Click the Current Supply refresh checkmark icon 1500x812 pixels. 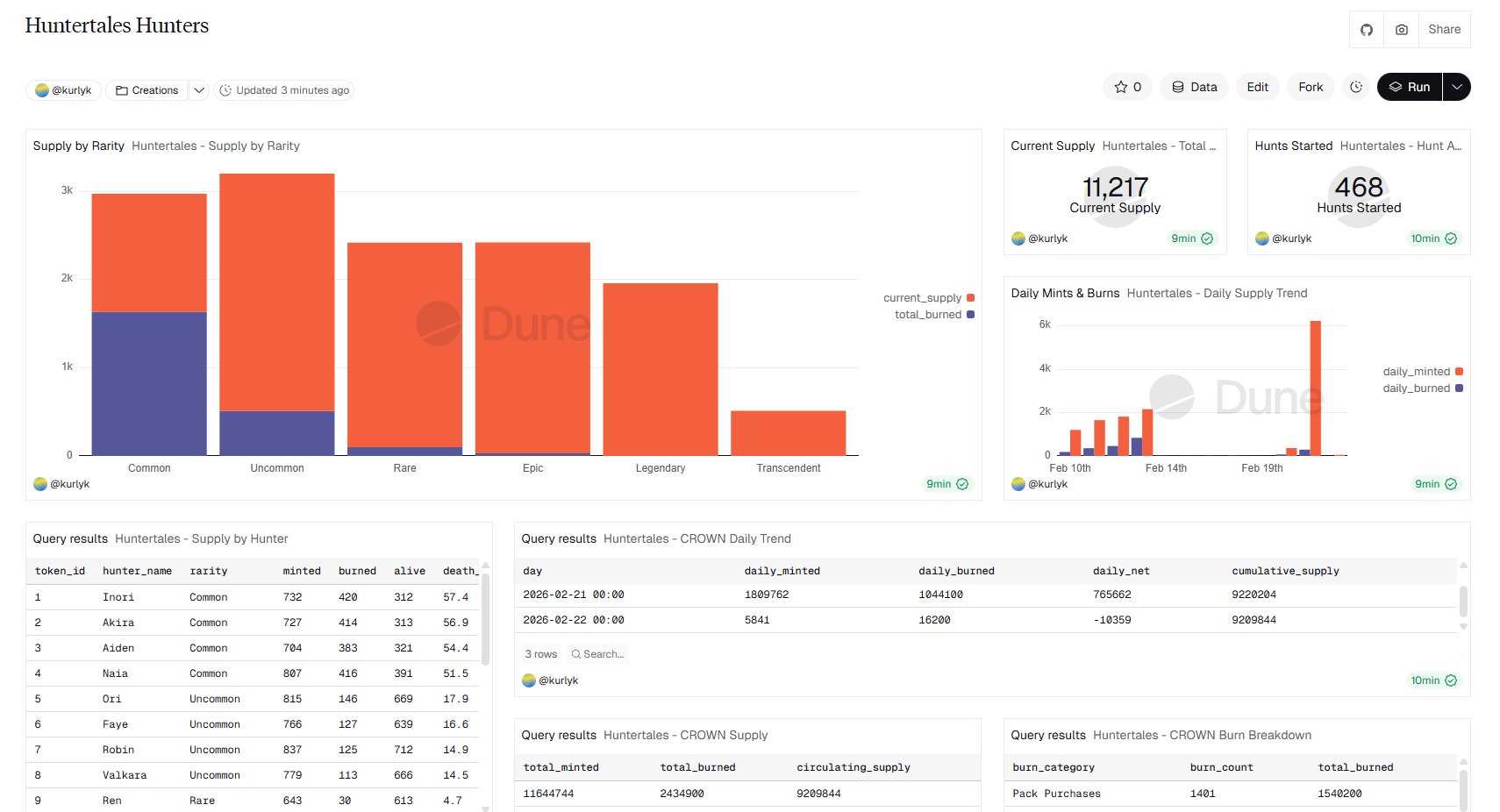pos(1207,239)
